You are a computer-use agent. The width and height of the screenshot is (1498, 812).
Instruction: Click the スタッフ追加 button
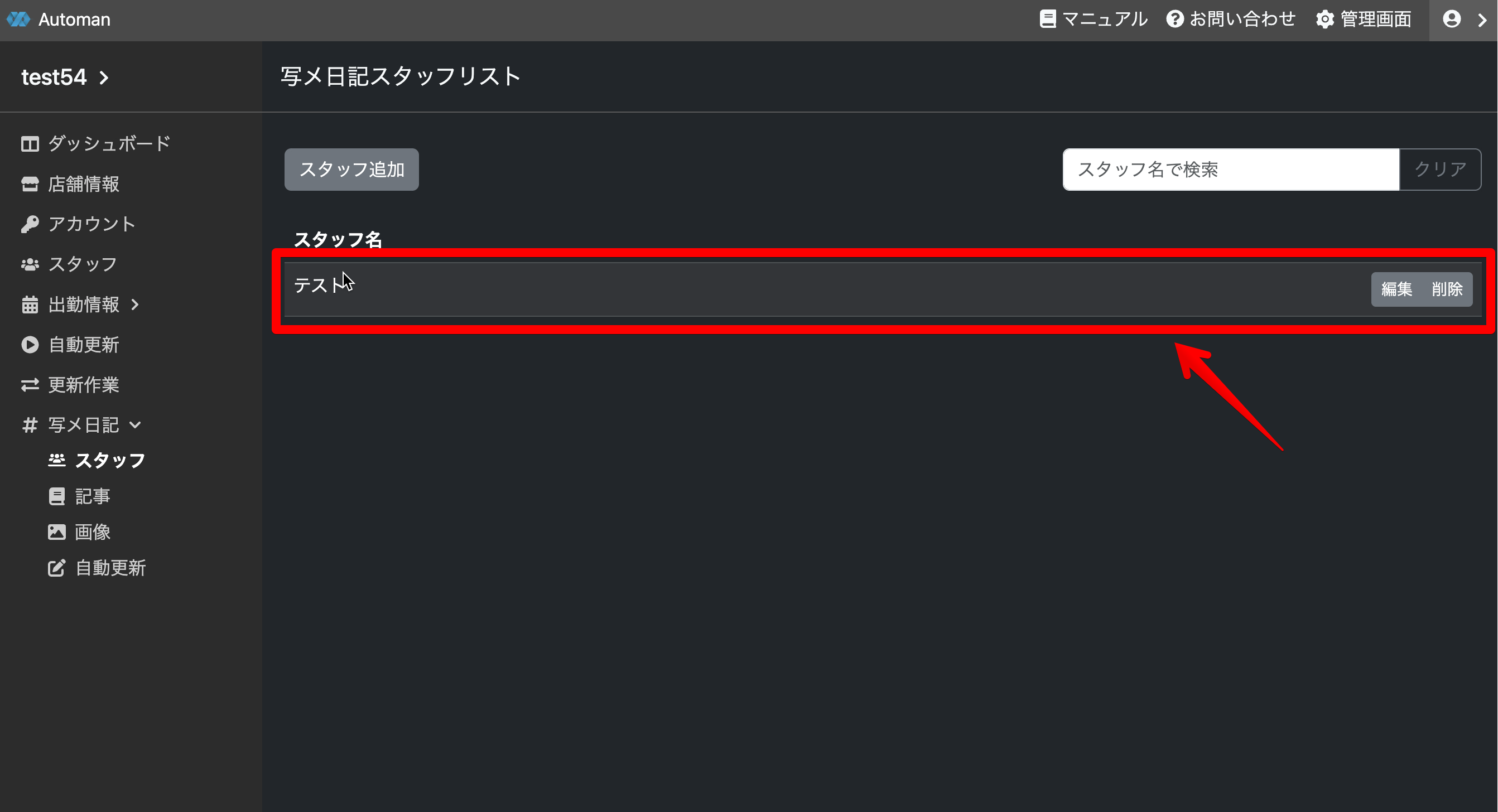[351, 169]
